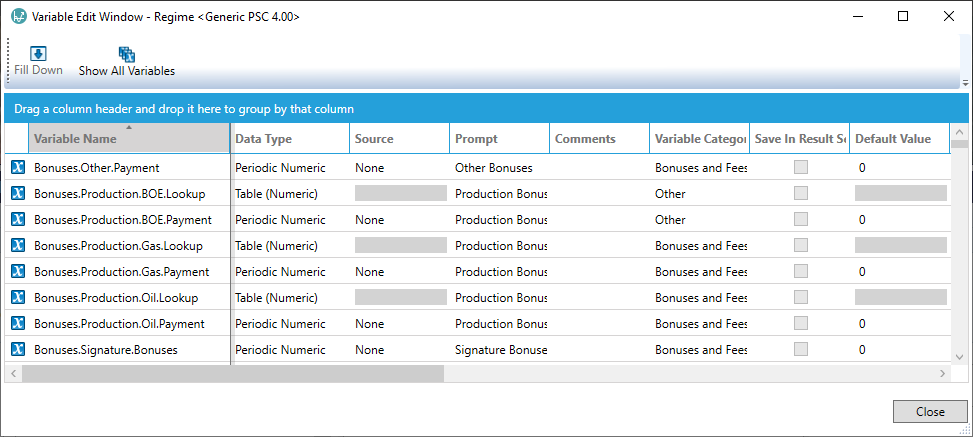Viewport: 973px width, 437px height.
Task: Click the Signature Bonuses prompt cell
Action: (500, 350)
